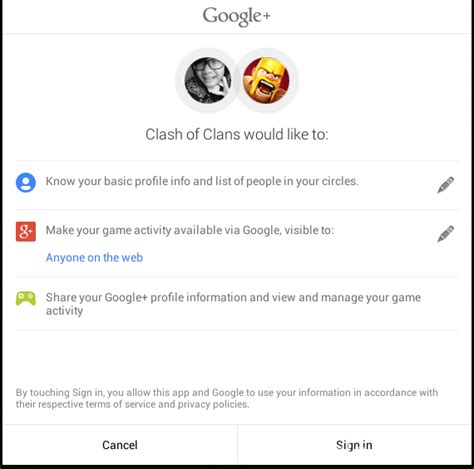Click the Google+ logo in the header
Screen dimensions: 474x469
(237, 16)
